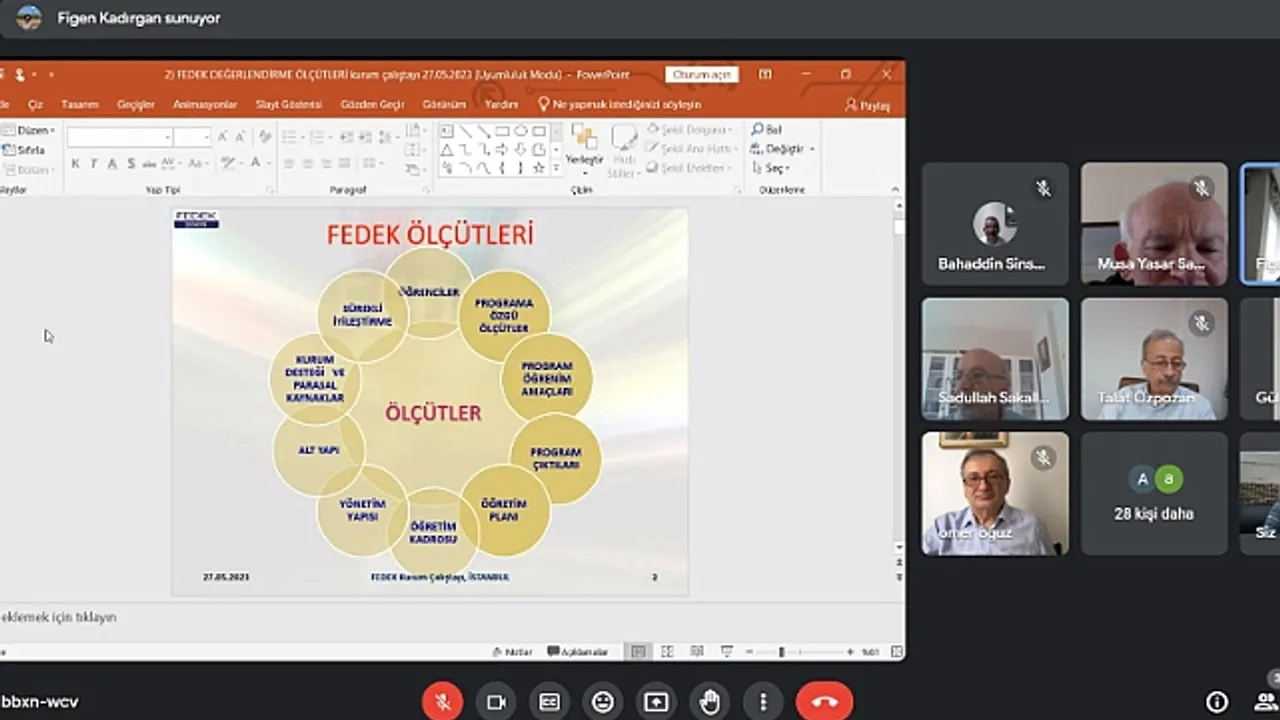
Task: Click the present screen icon
Action: point(656,702)
